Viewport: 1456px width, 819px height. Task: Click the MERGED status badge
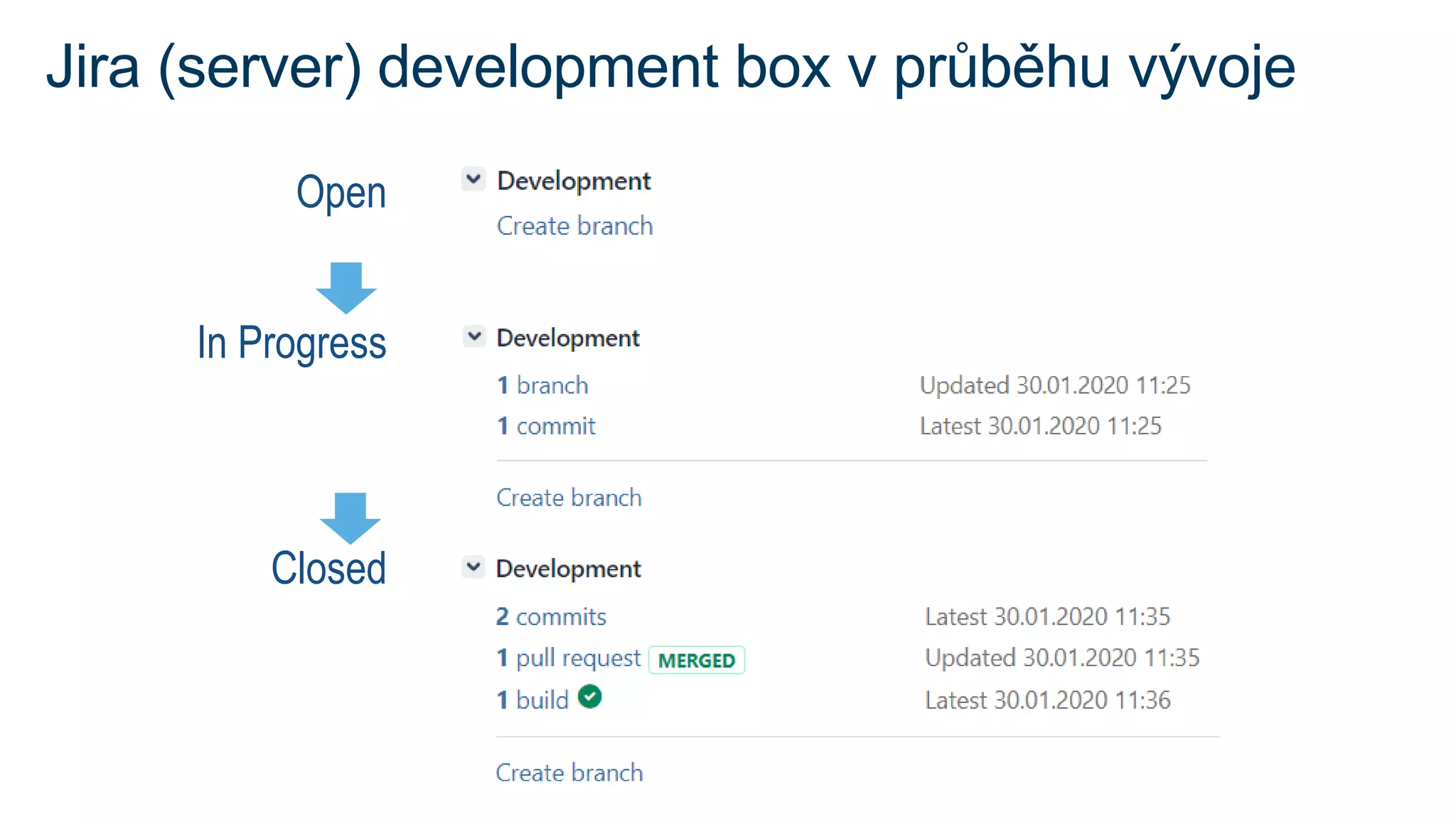[697, 660]
